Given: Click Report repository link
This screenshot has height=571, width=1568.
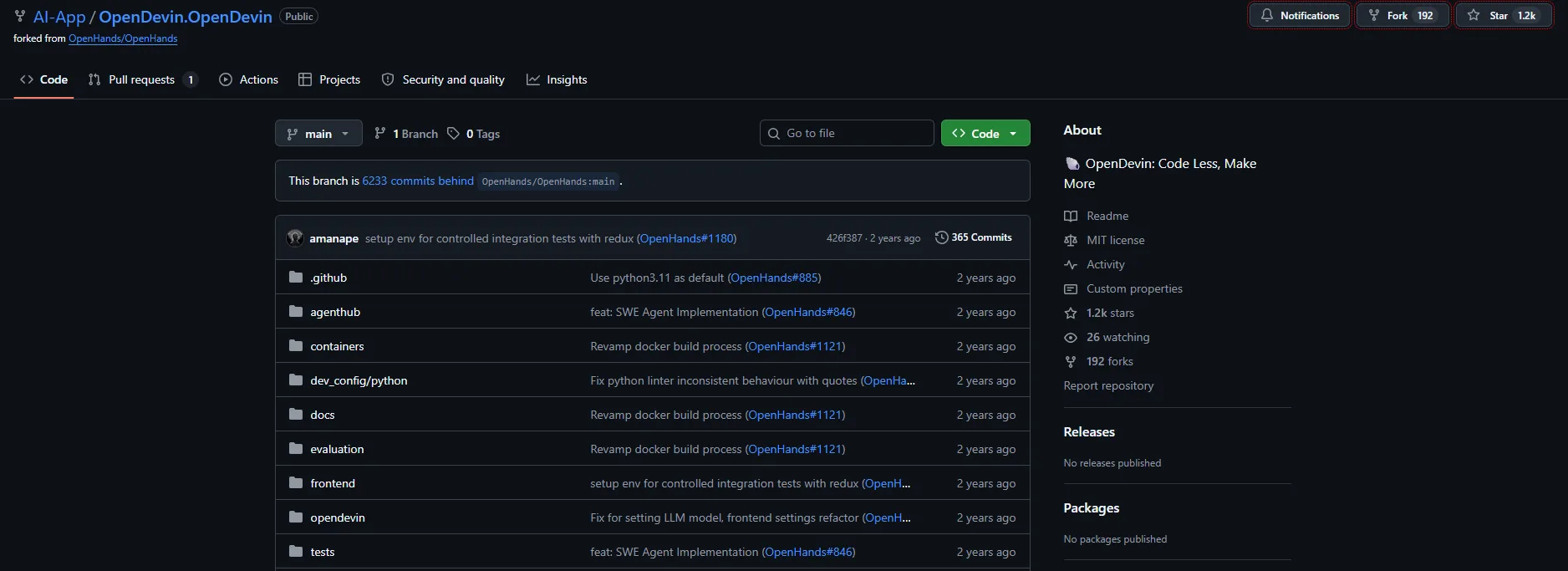Looking at the screenshot, I should point(1108,385).
